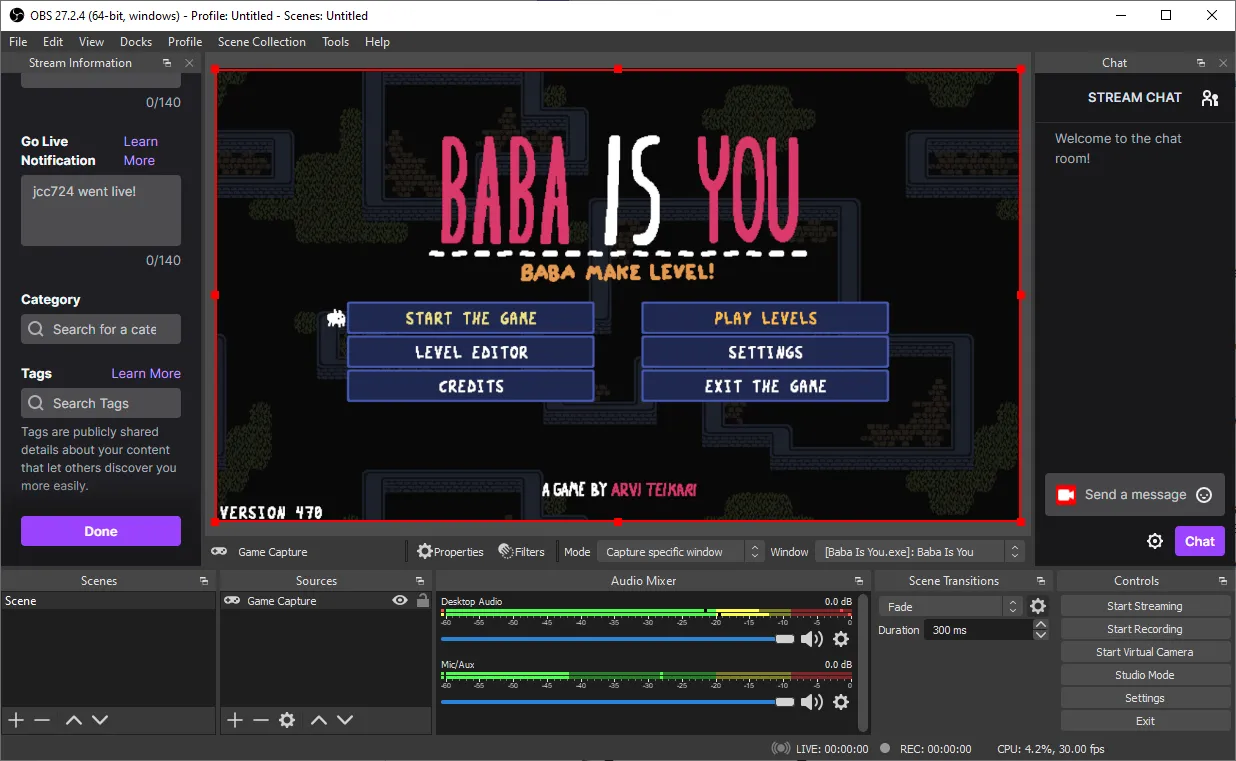The width and height of the screenshot is (1236, 761).
Task: Click Start Recording button
Action: click(x=1145, y=629)
